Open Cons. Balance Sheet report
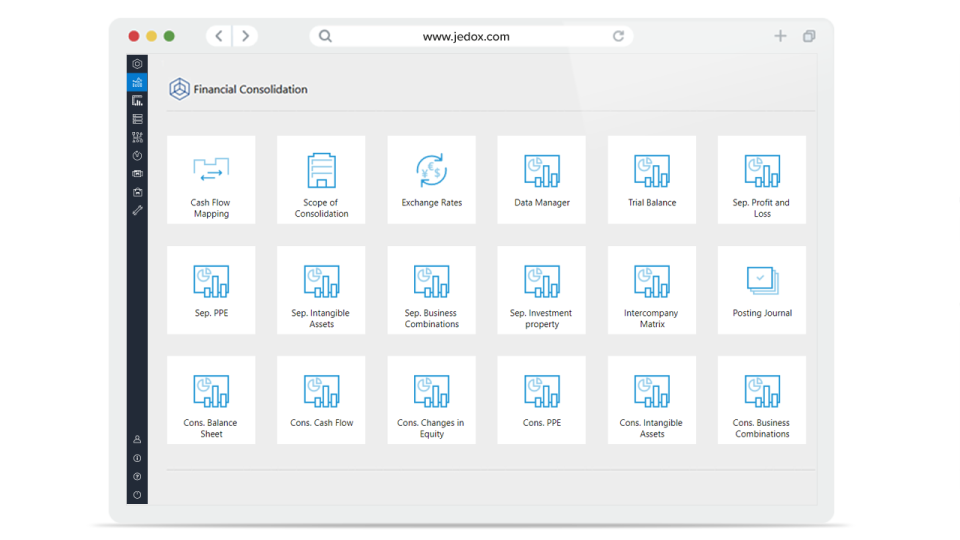This screenshot has width=960, height=540. pyautogui.click(x=211, y=400)
